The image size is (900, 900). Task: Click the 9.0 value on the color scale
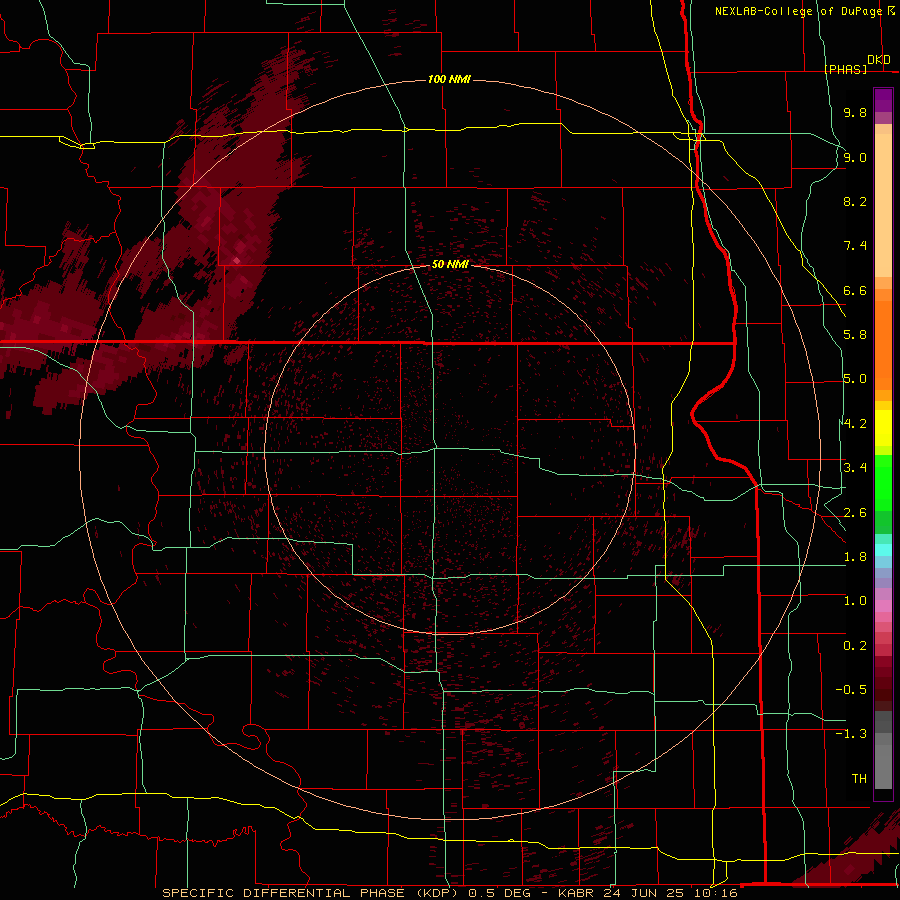pyautogui.click(x=855, y=157)
